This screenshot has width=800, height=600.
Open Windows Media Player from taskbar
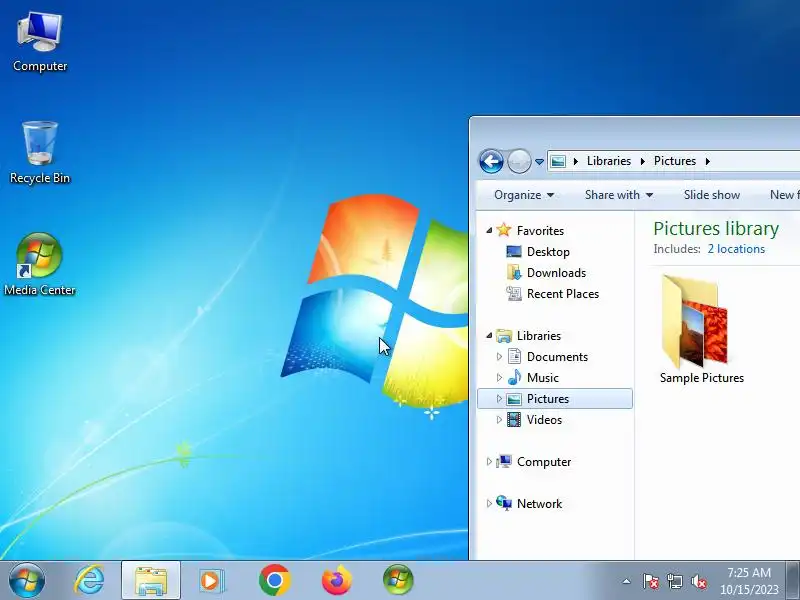pyautogui.click(x=212, y=580)
